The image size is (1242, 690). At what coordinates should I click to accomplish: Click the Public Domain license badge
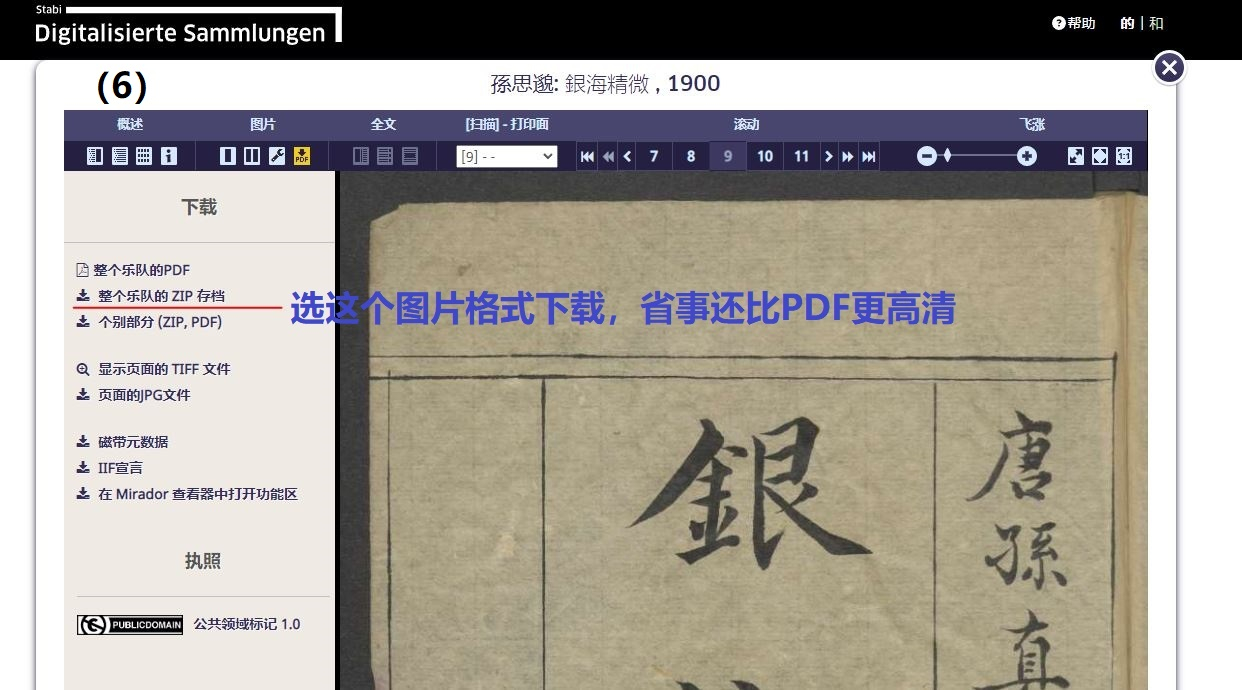coord(130,625)
